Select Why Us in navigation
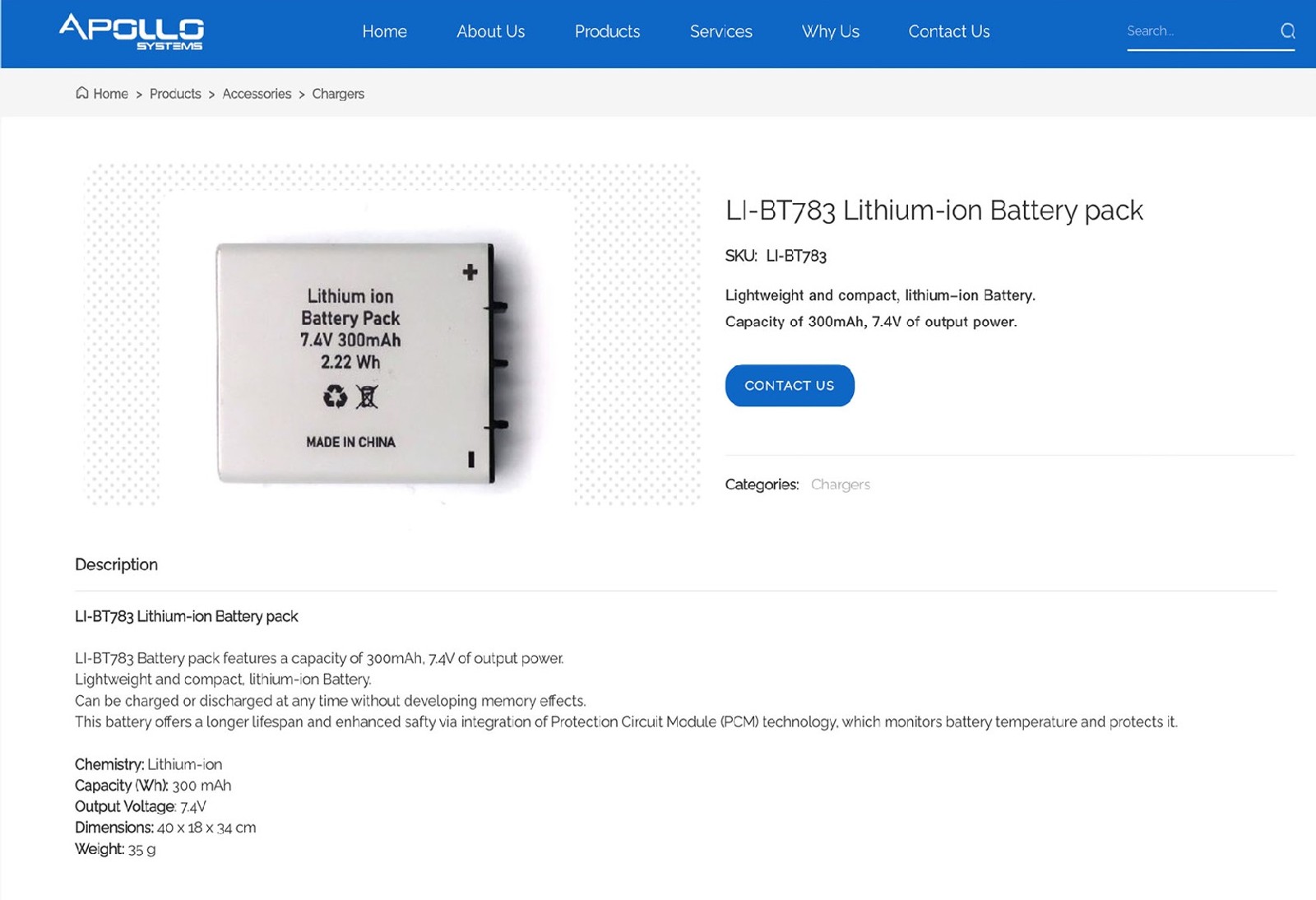The image size is (1316, 900). click(830, 31)
